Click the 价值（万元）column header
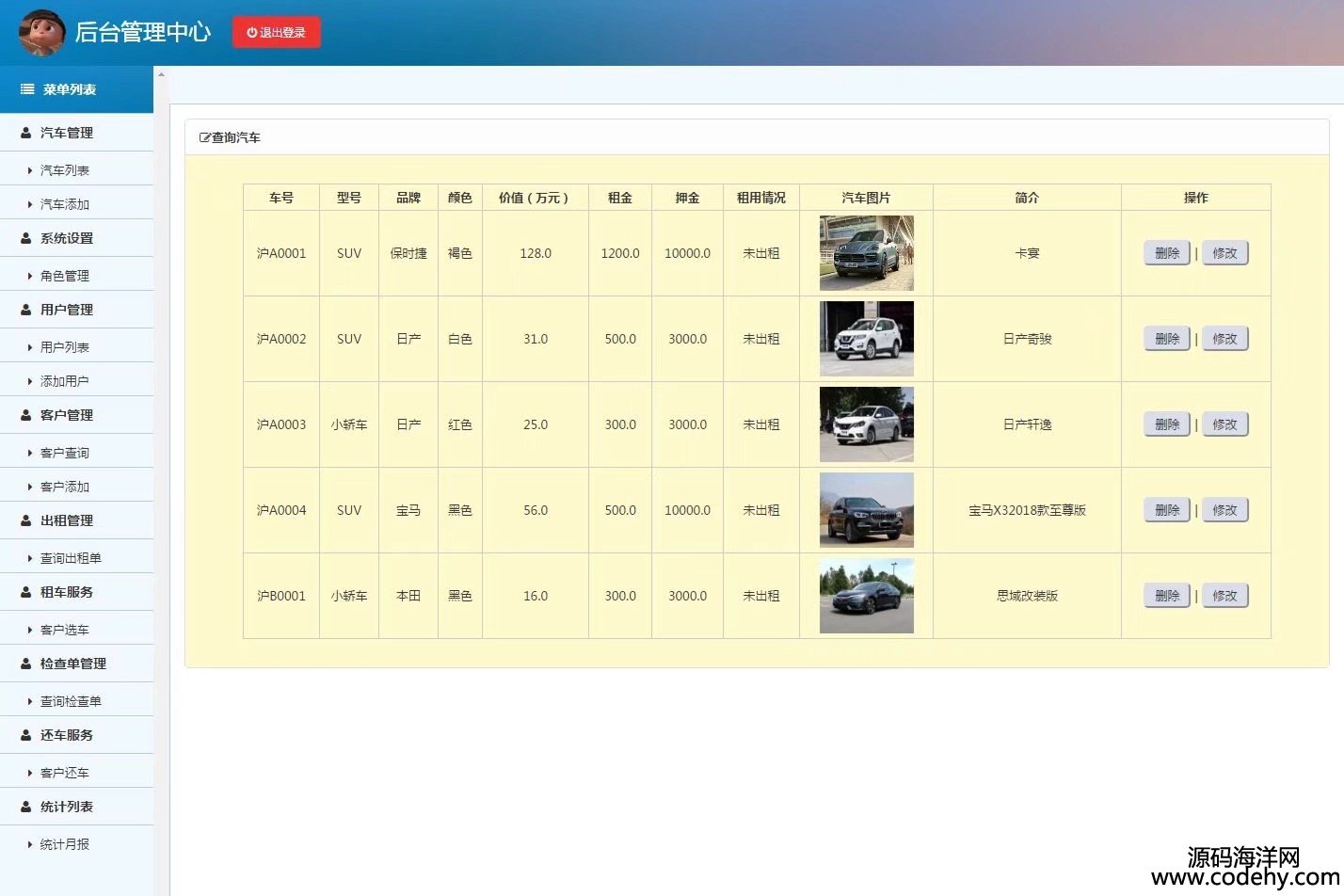This screenshot has height=896, width=1344. click(536, 198)
